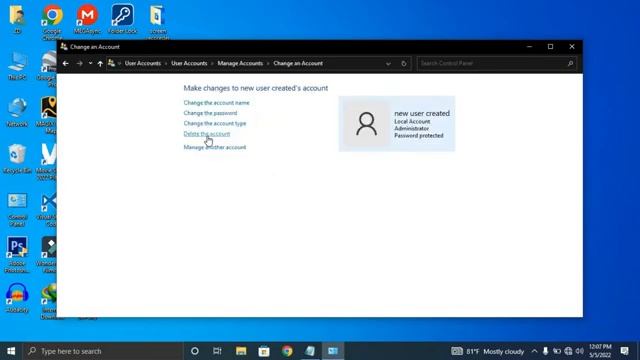Viewport: 640px width, 360px height.
Task: Go to the Manage Accounts breadcrumb
Action: tap(240, 63)
